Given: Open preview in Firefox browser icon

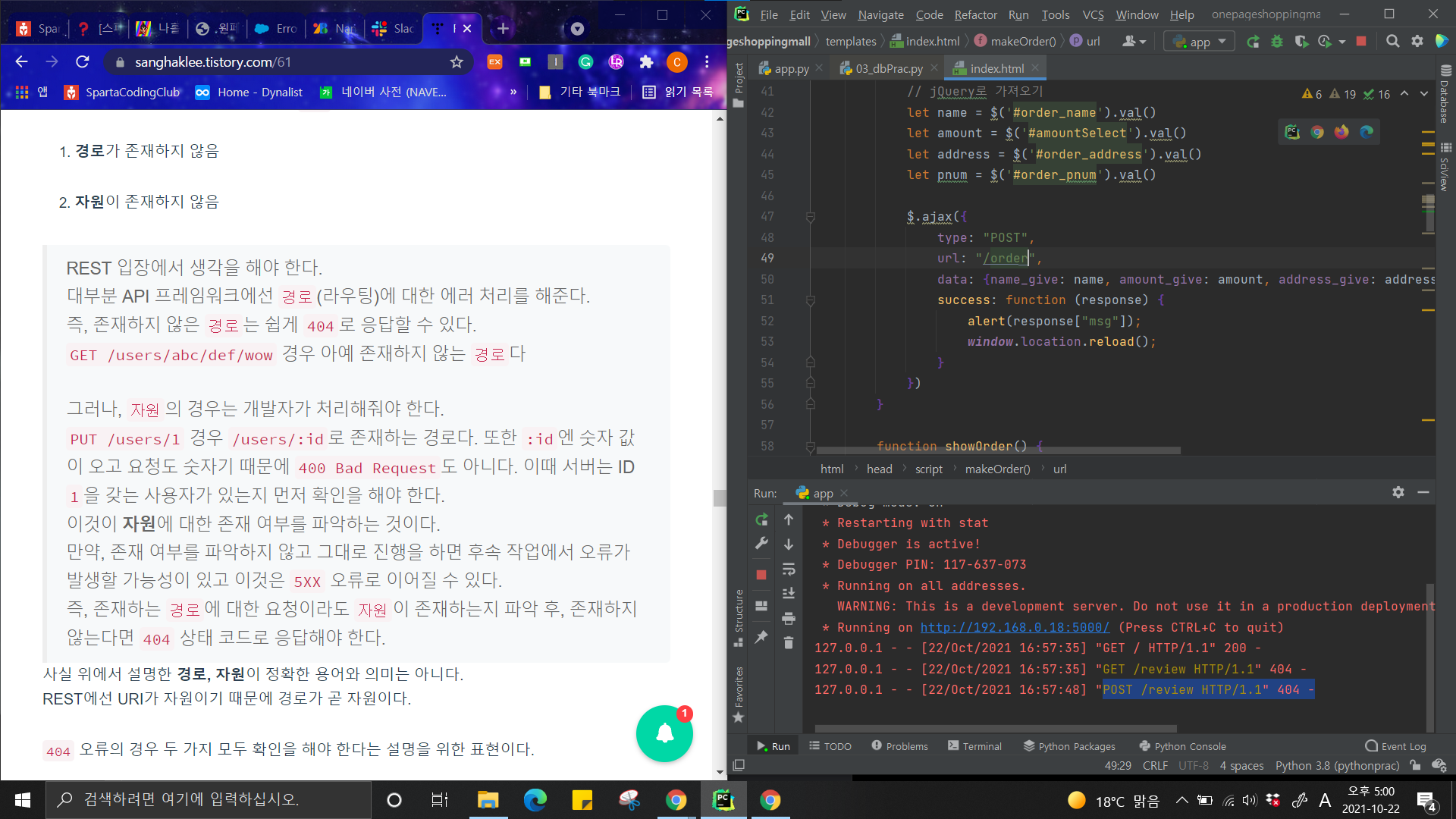Looking at the screenshot, I should (1341, 132).
